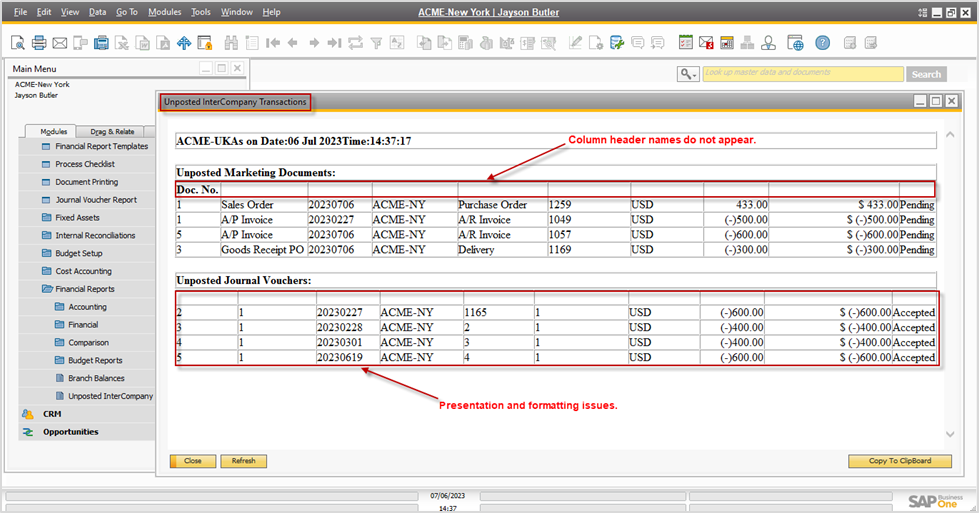Switch to the Drag & Relate tab
This screenshot has width=979, height=513.
coord(112,131)
